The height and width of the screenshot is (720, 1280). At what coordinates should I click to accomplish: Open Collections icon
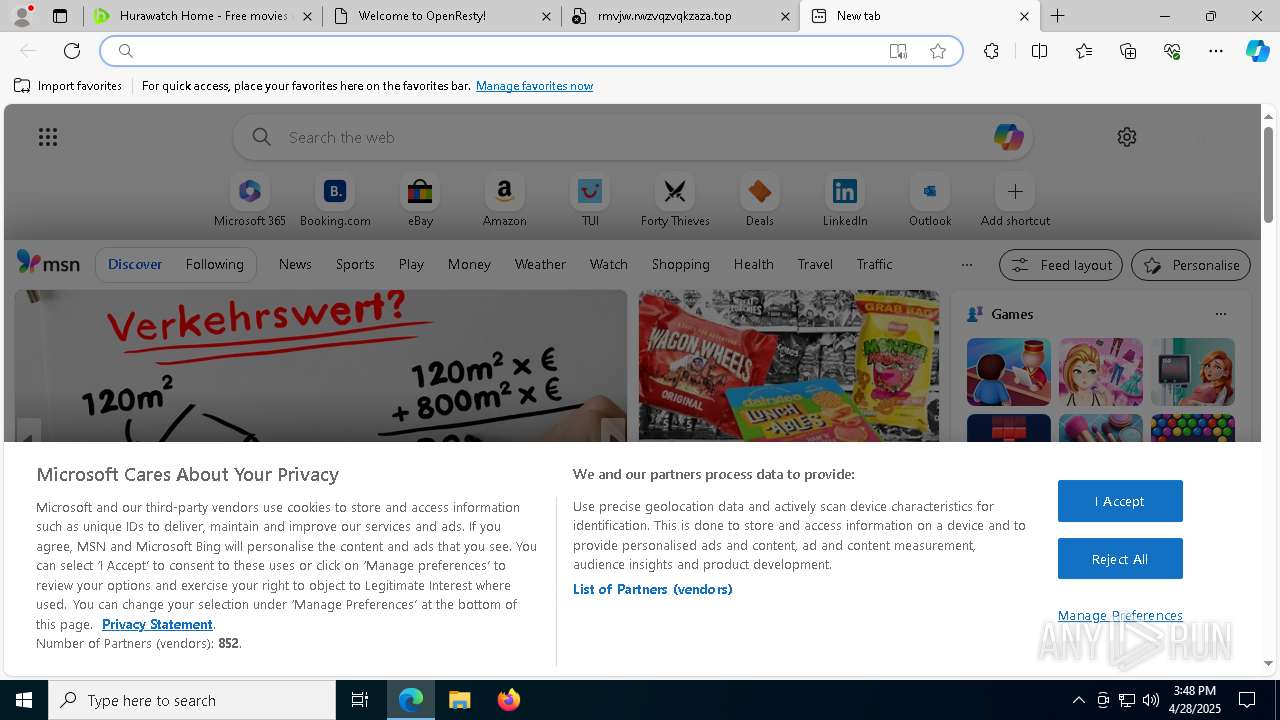[x=1128, y=51]
